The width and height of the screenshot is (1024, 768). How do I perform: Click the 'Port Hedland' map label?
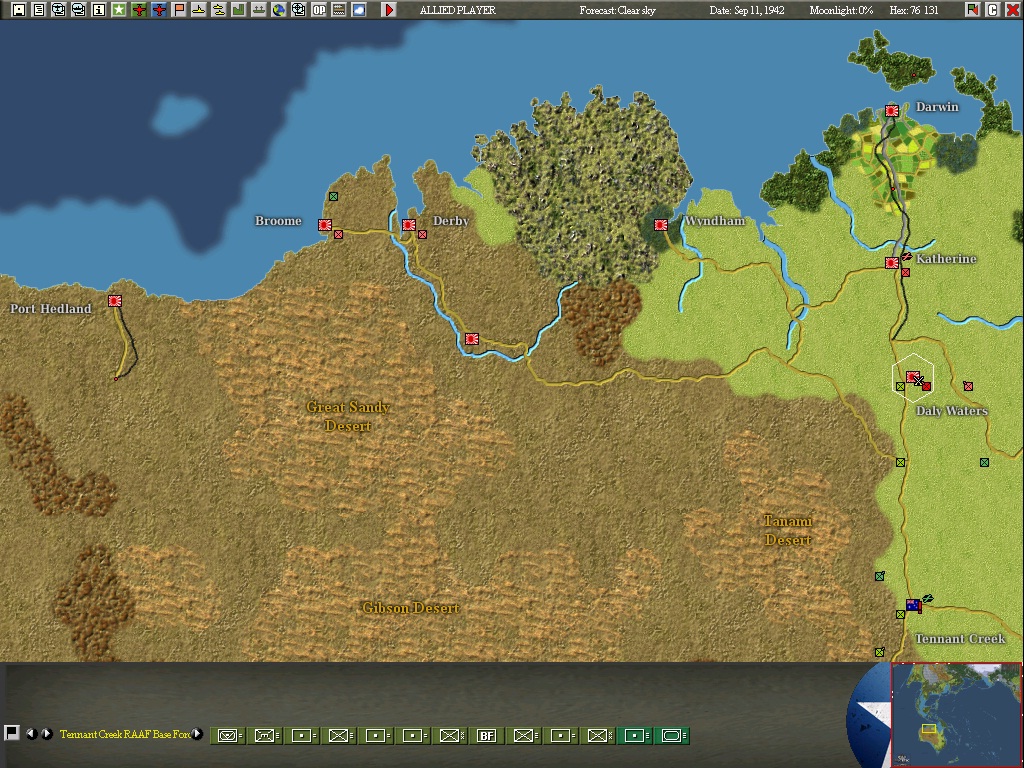[x=51, y=308]
